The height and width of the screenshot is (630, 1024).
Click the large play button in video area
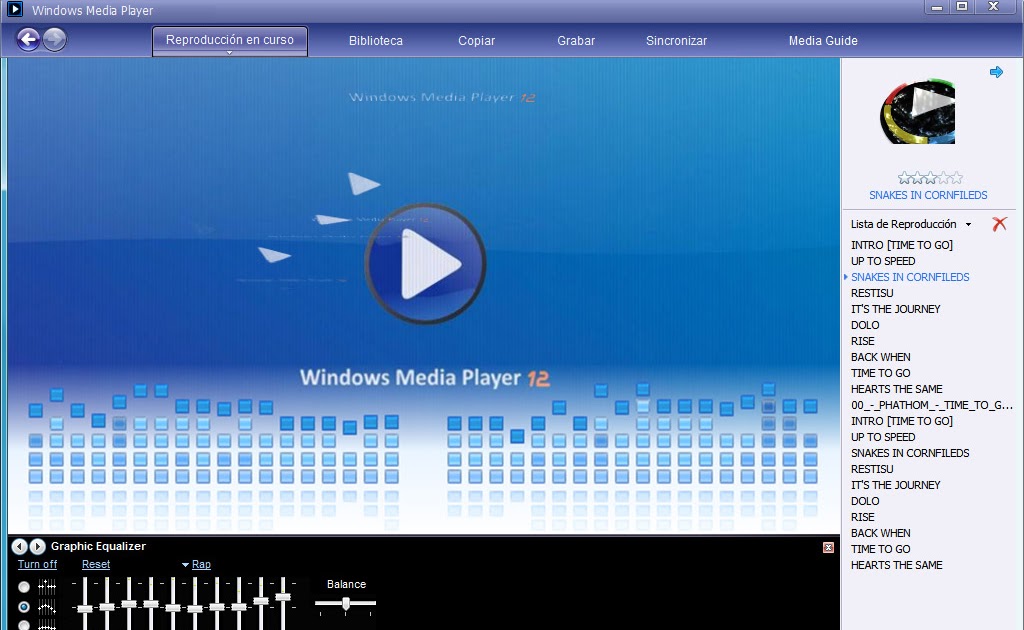[x=425, y=264]
